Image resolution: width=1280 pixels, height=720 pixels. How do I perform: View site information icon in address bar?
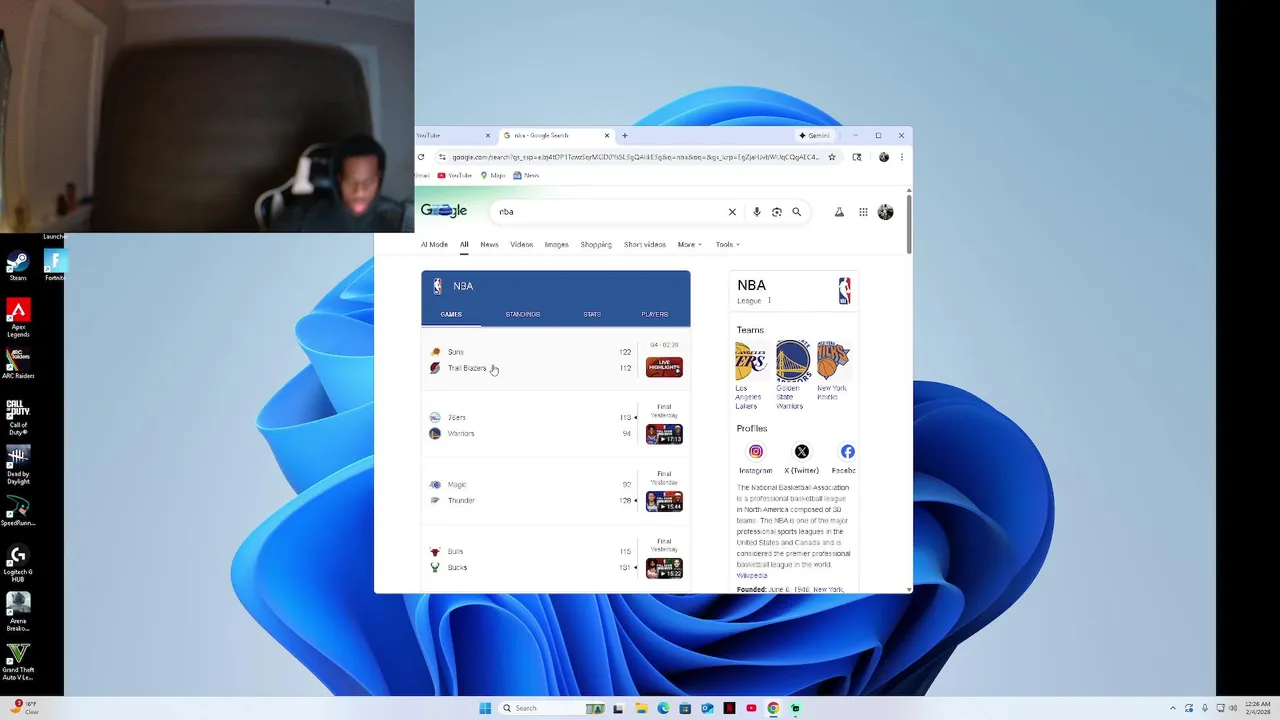coord(442,157)
